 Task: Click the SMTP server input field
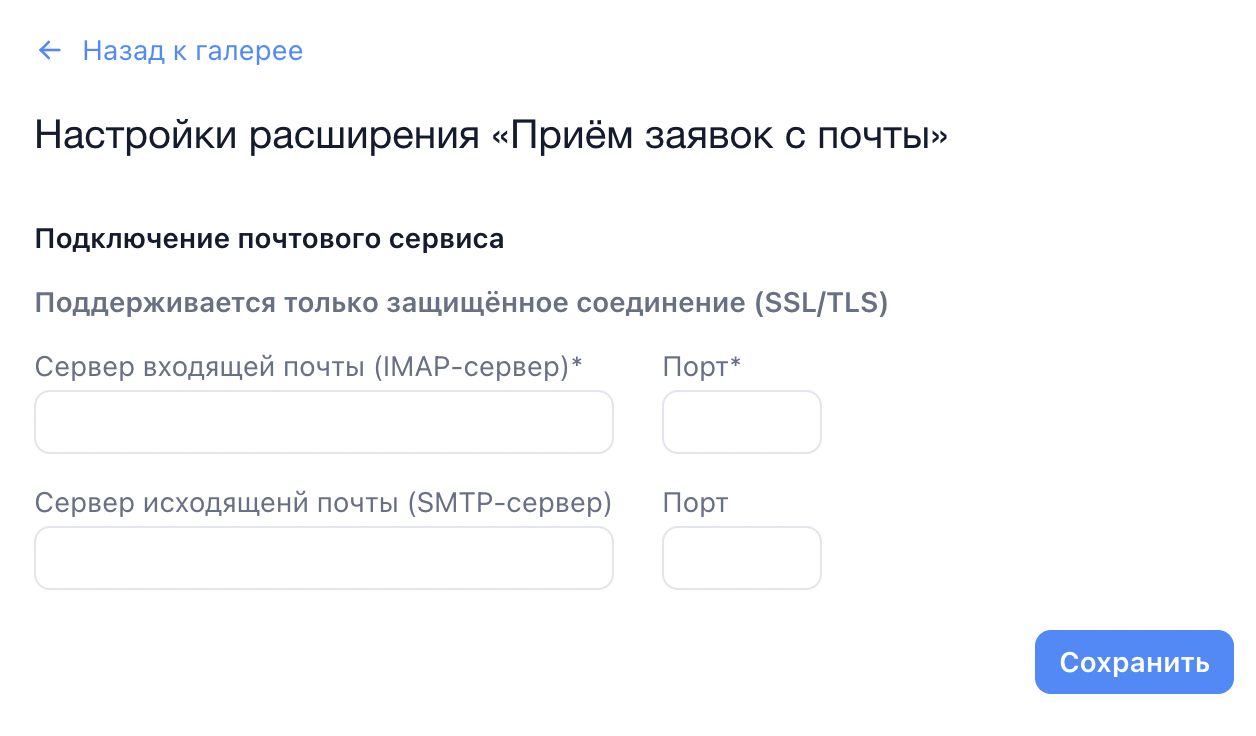(323, 558)
